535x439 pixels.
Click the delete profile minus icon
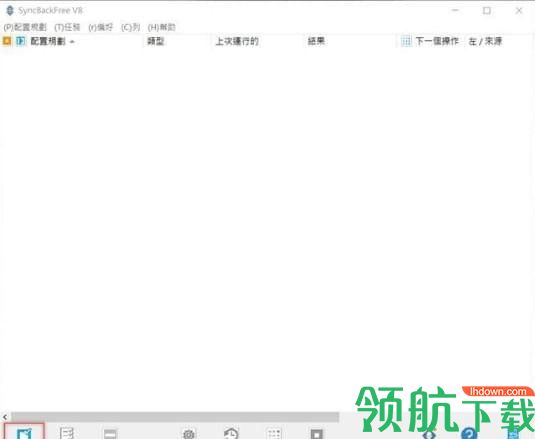coord(110,434)
